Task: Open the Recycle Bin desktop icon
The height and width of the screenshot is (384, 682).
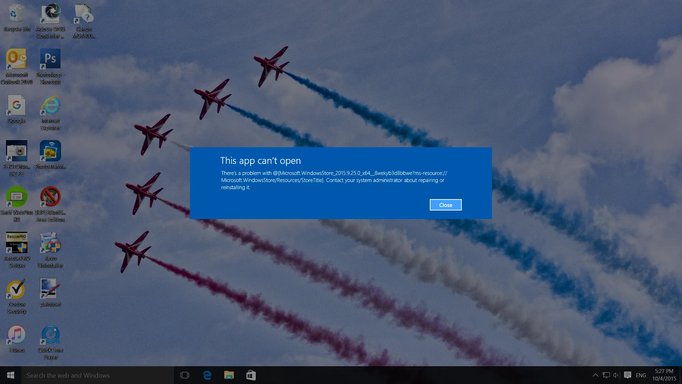Action: point(17,18)
